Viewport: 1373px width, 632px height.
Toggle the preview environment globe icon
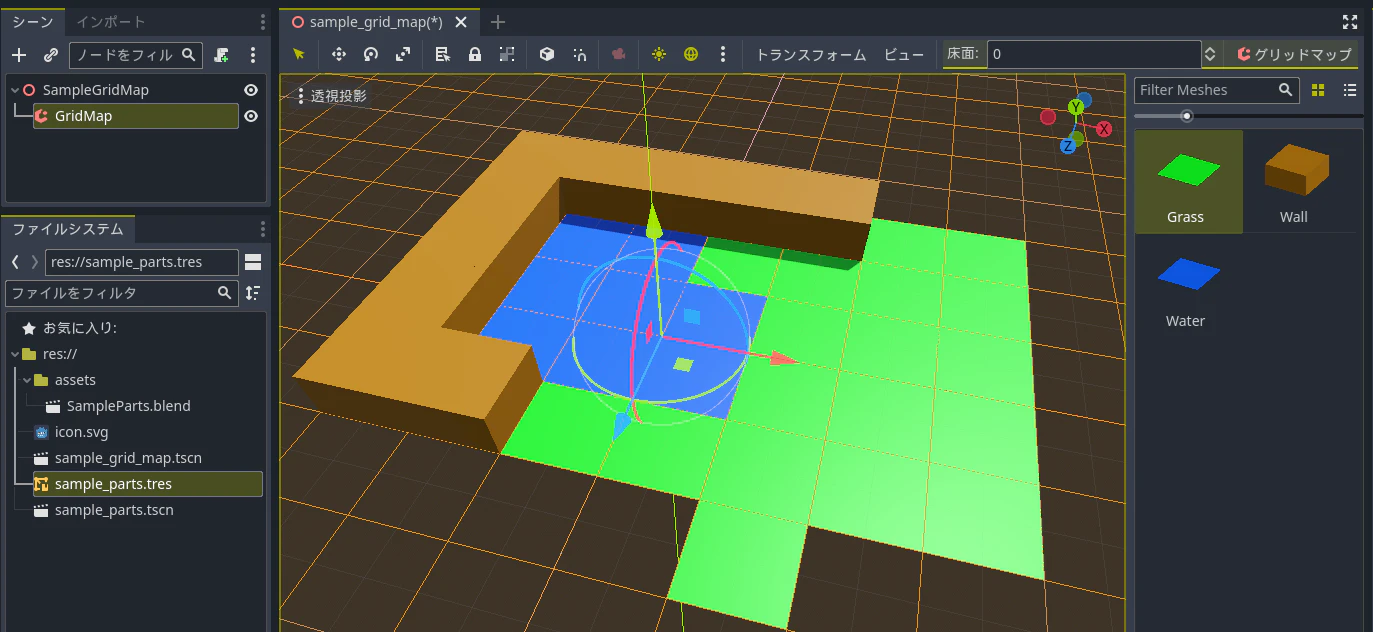[x=691, y=55]
